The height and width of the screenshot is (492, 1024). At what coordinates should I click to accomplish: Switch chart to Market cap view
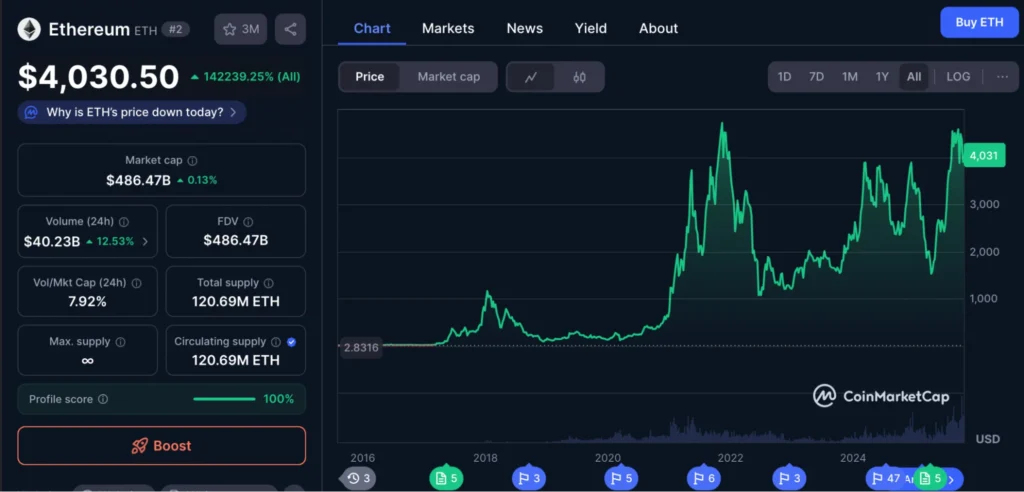[449, 77]
